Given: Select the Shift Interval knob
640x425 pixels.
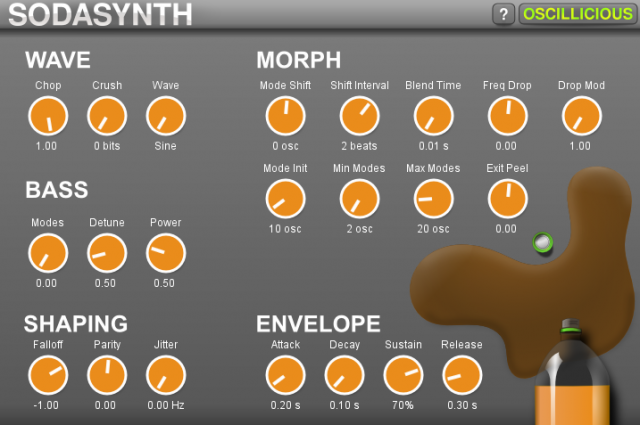Looking at the screenshot, I should (x=359, y=117).
